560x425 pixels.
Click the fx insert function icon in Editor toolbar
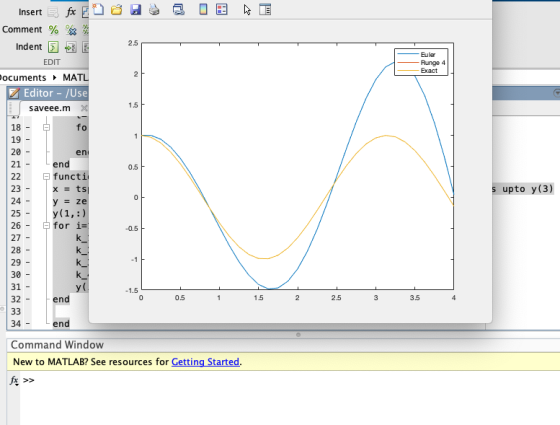[71, 12]
